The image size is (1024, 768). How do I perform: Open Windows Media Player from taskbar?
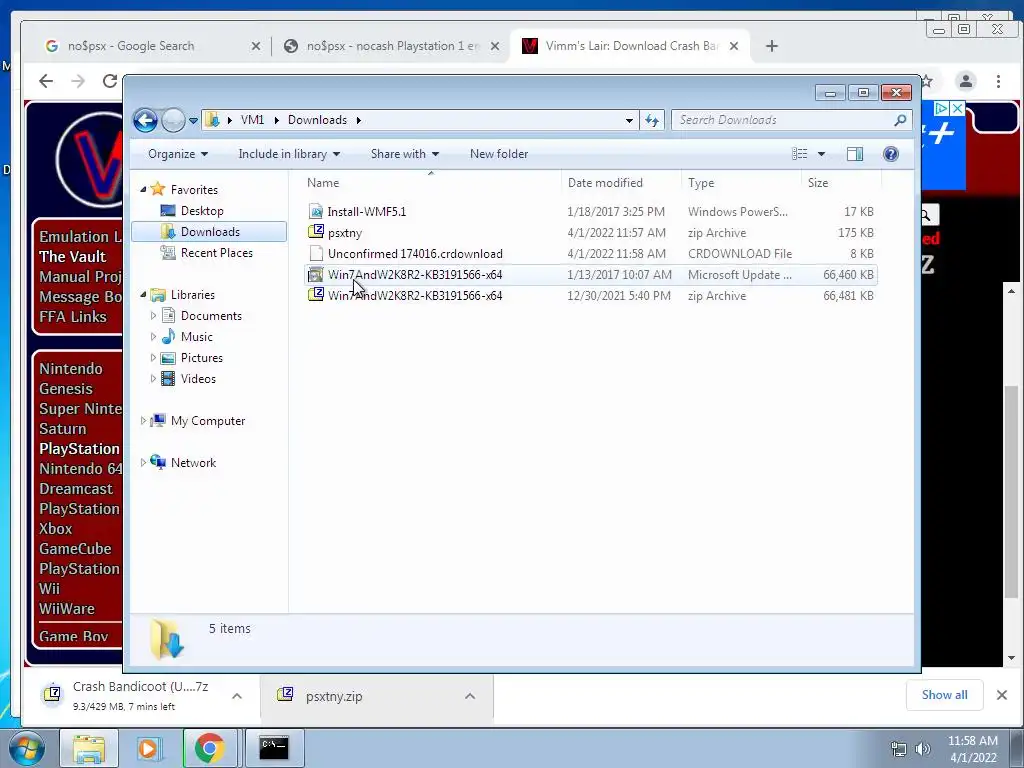click(x=149, y=748)
